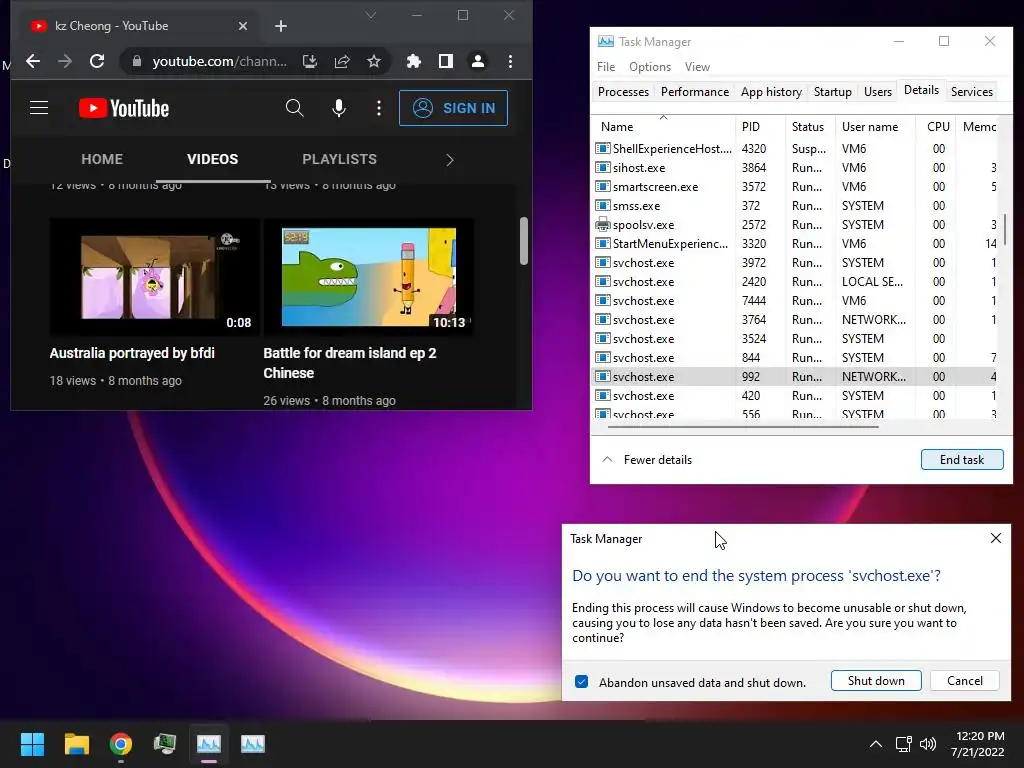Open Australia portrayed by bfdi thumbnail
Screen dimensions: 1024x768
click(x=154, y=277)
